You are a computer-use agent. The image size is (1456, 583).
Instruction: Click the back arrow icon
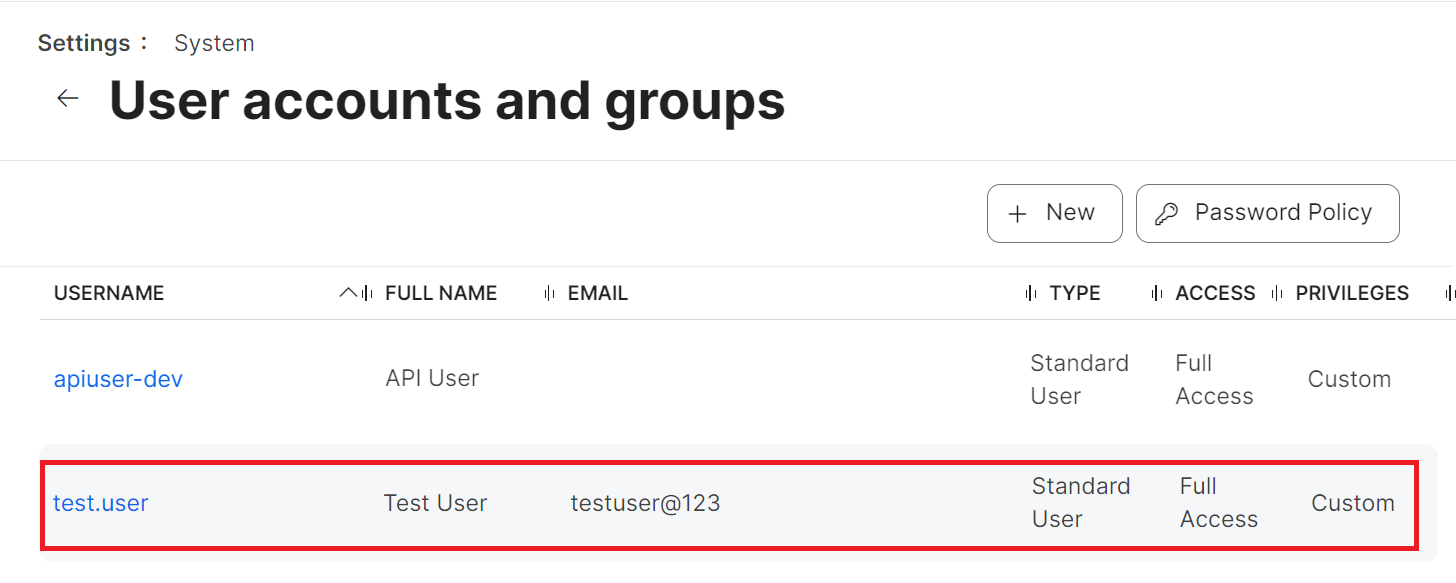pos(67,98)
